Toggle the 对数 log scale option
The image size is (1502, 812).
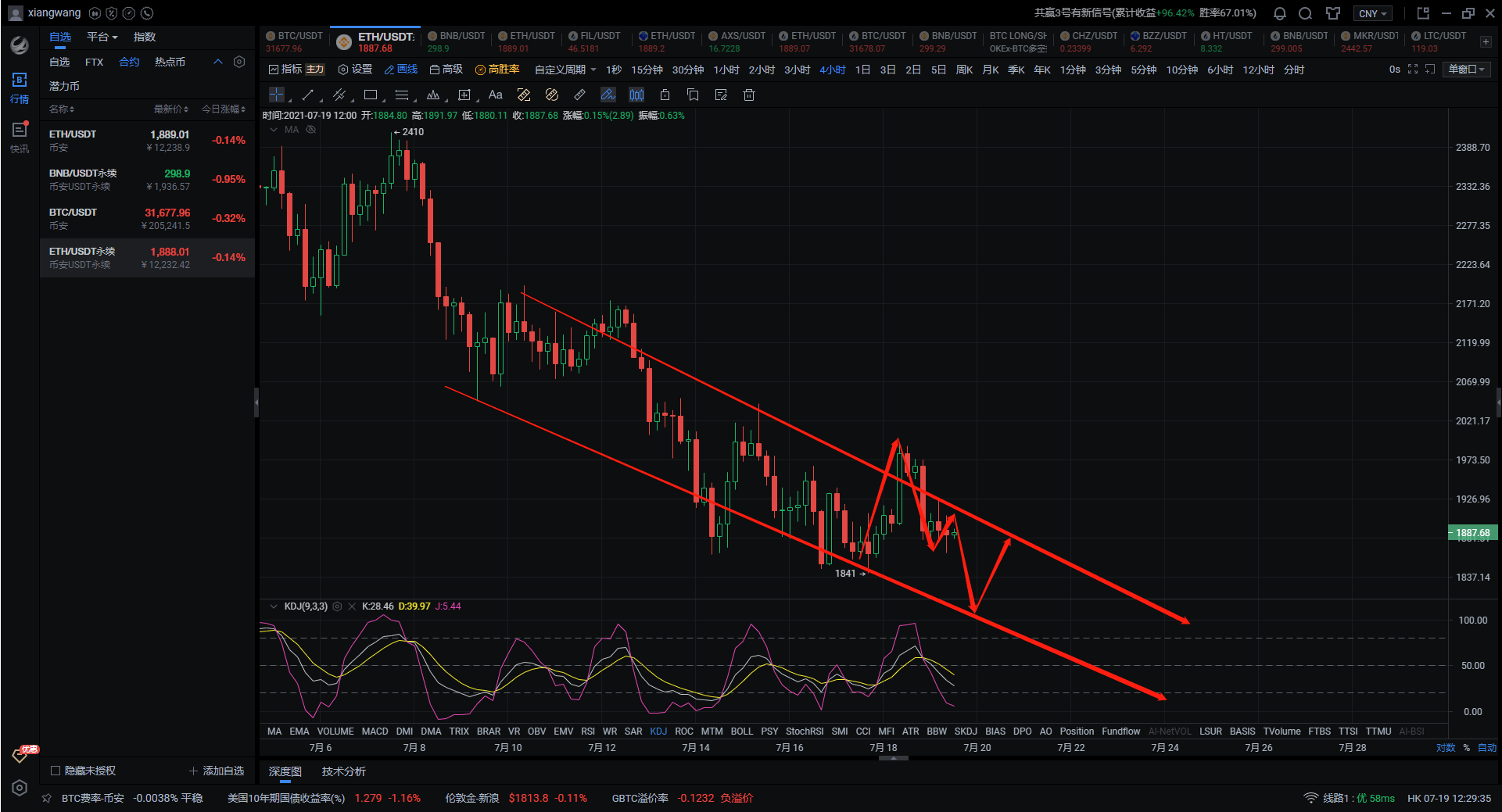(x=1446, y=748)
